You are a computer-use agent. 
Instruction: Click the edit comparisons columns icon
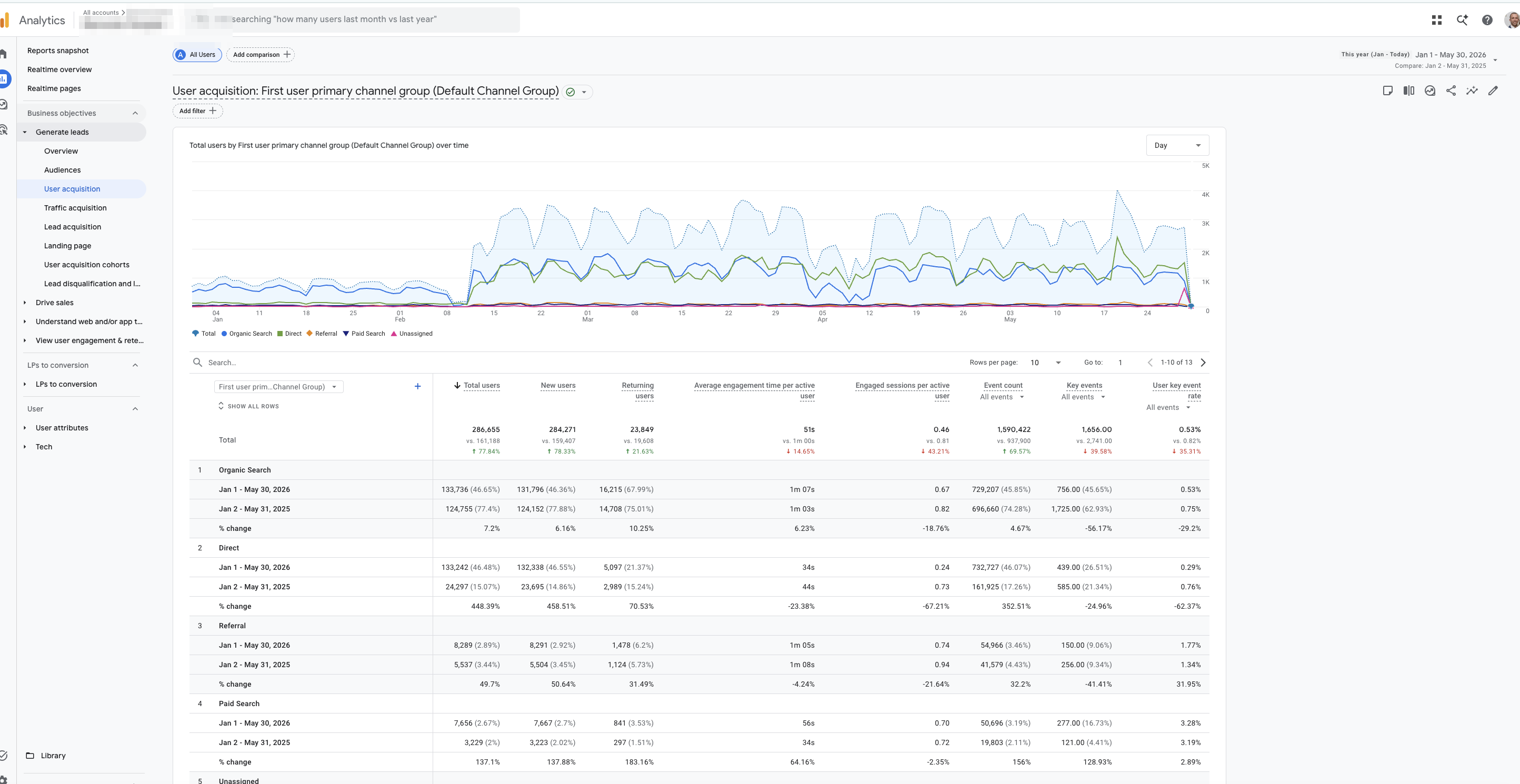point(1409,91)
